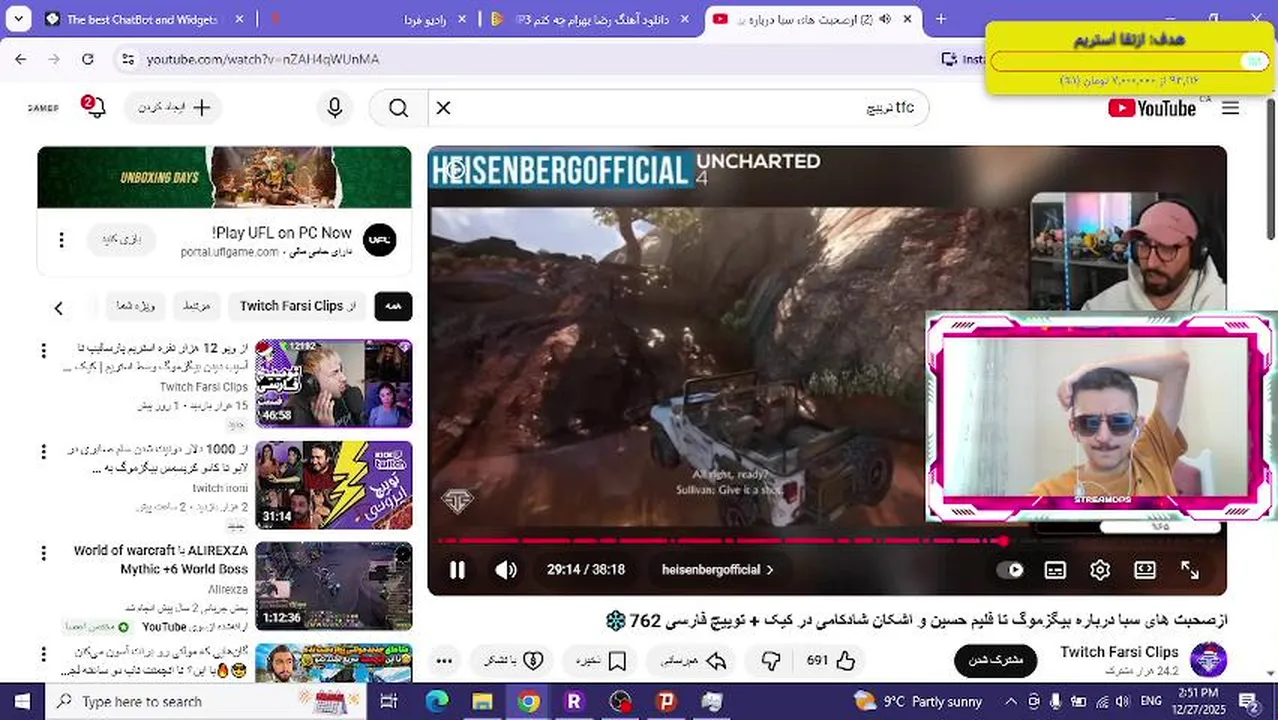Open Microsoft Edge from the taskbar

(x=437, y=701)
